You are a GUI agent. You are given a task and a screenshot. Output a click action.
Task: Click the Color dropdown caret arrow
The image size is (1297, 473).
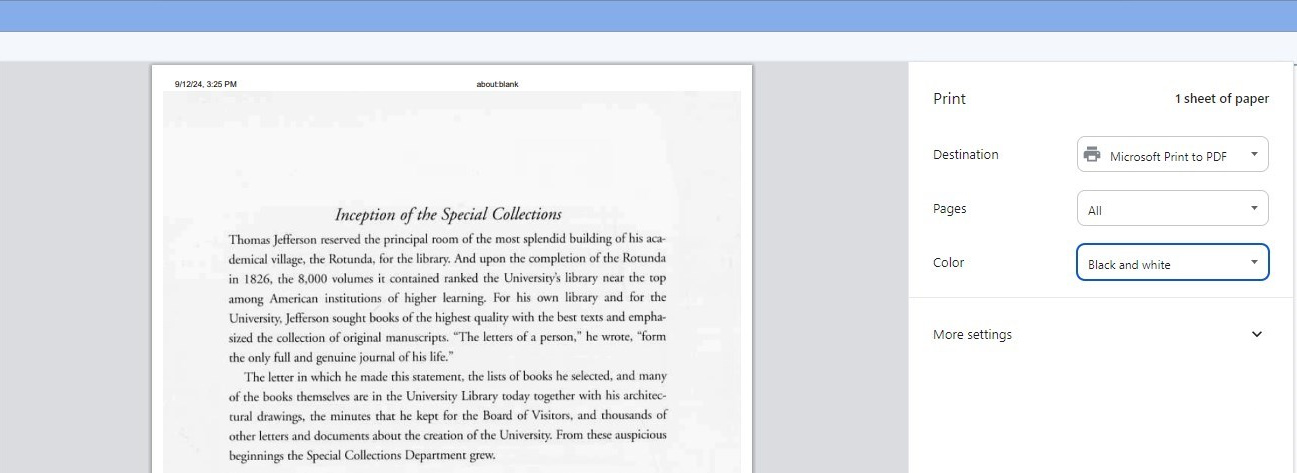[x=1254, y=263]
